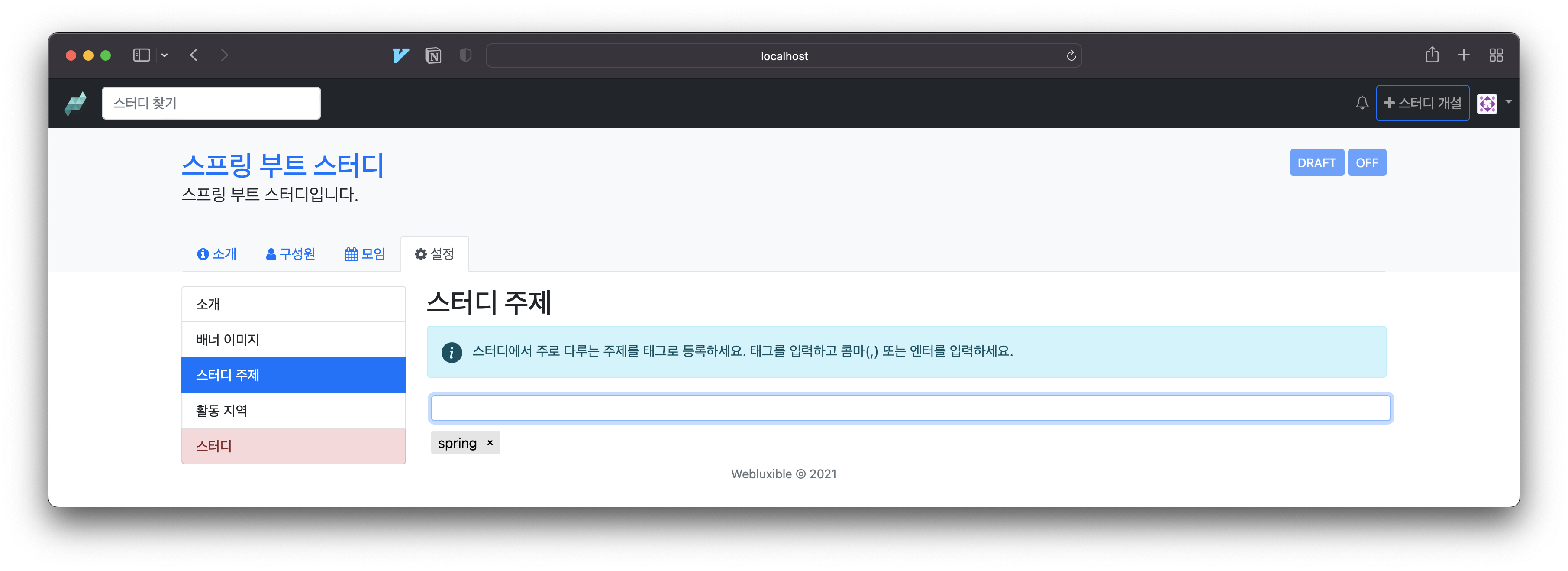Click the 스터디 개설 button
This screenshot has height=571, width=1568.
(1422, 103)
